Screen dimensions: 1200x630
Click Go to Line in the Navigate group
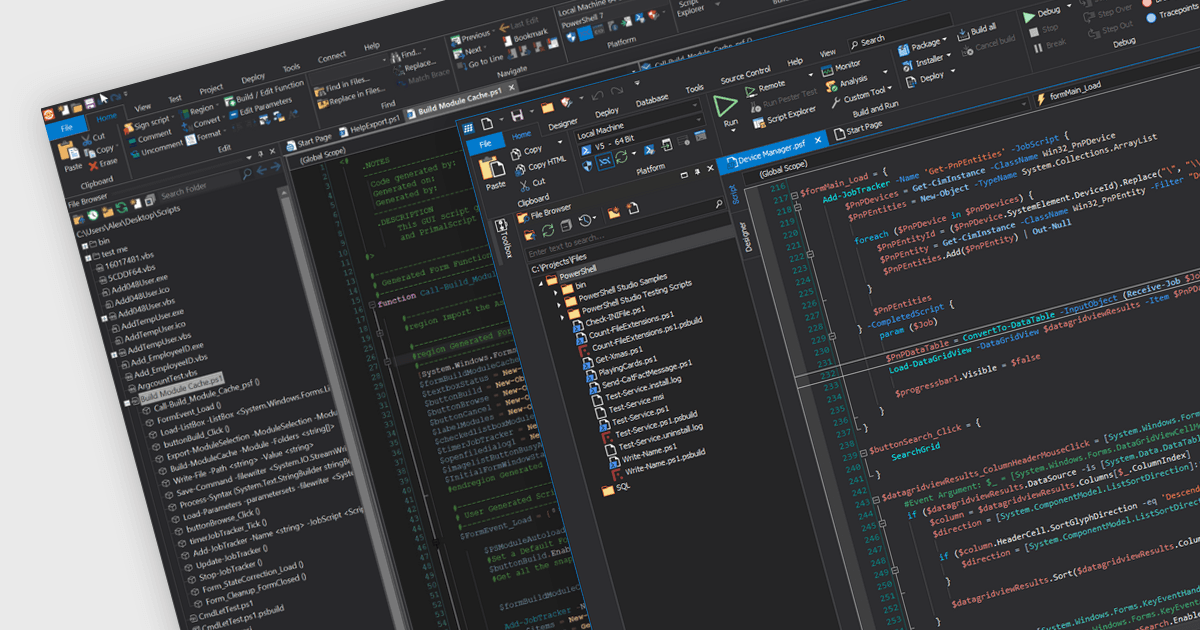(480, 61)
